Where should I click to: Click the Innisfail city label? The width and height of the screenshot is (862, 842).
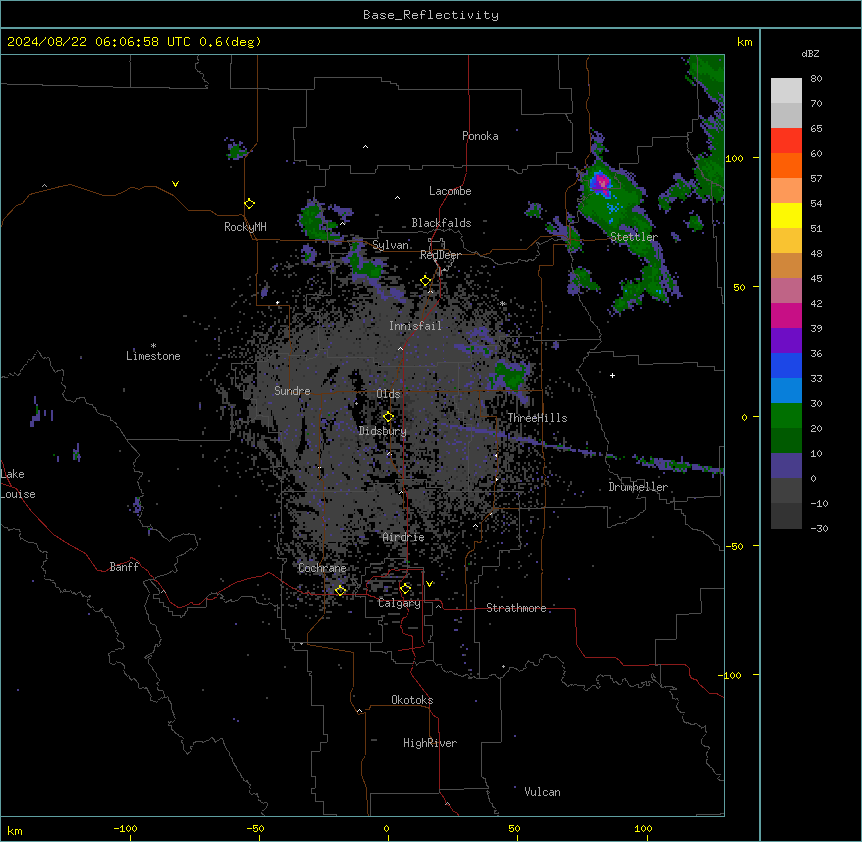[x=415, y=326]
